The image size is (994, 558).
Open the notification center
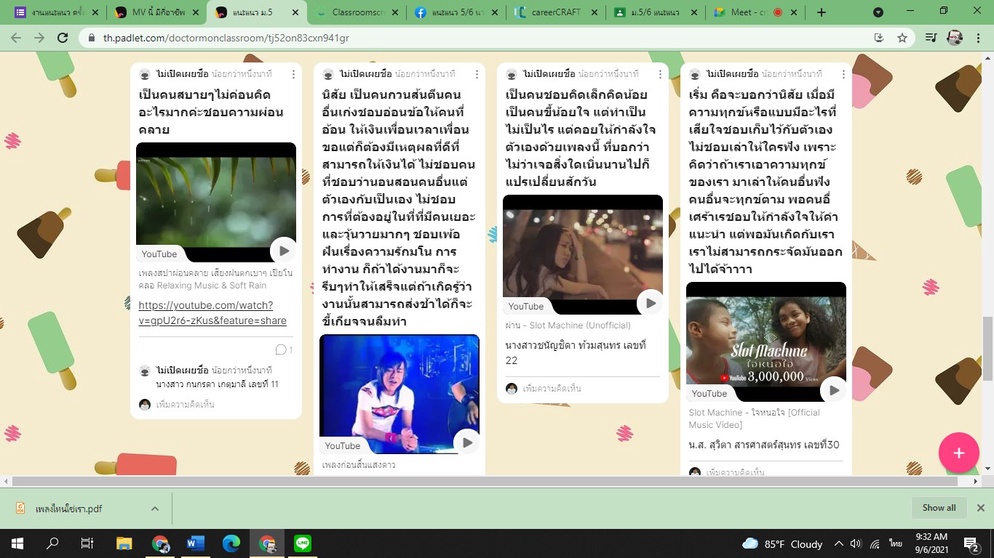(x=971, y=543)
